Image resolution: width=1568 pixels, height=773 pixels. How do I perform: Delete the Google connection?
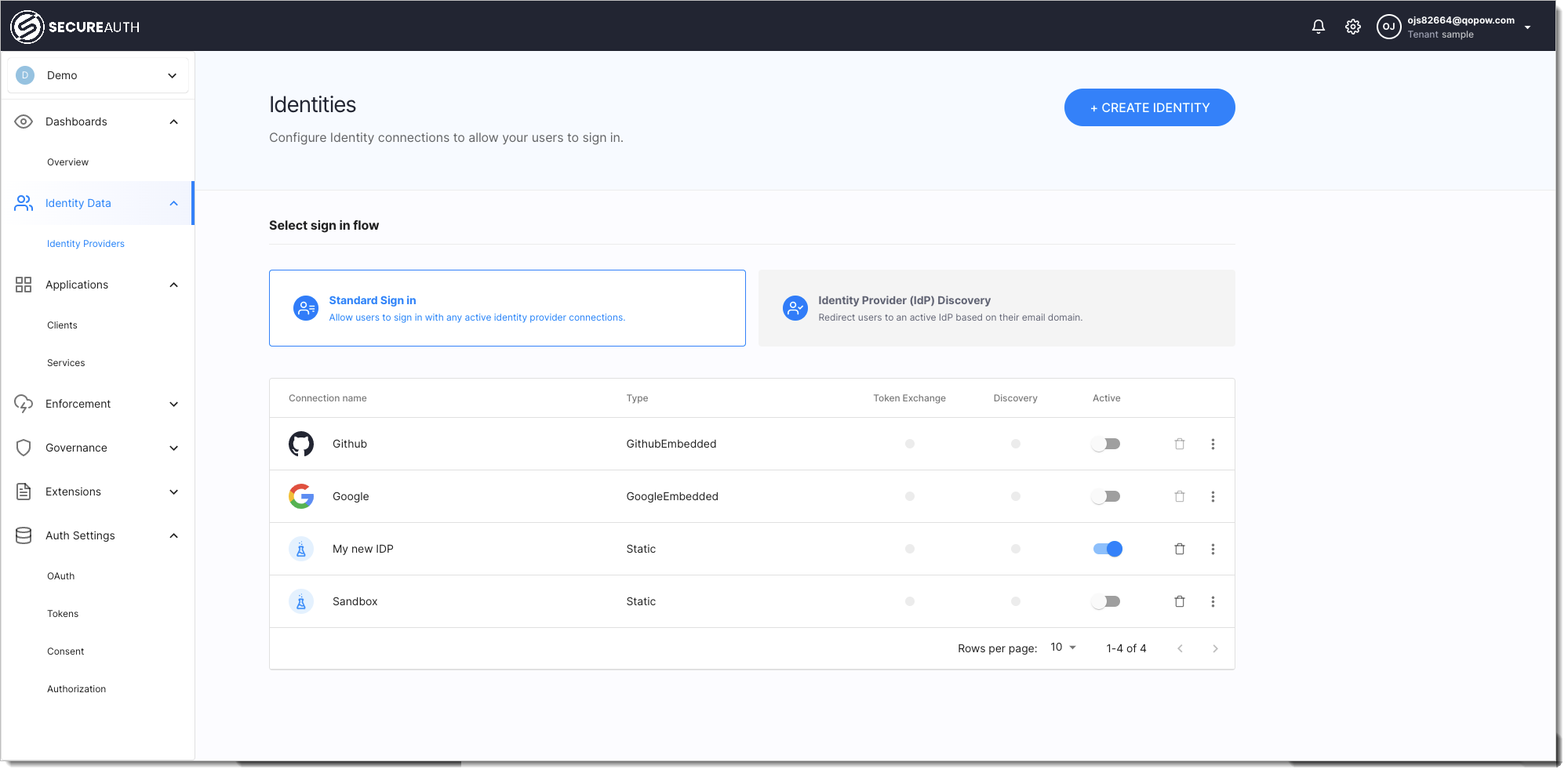(x=1180, y=496)
